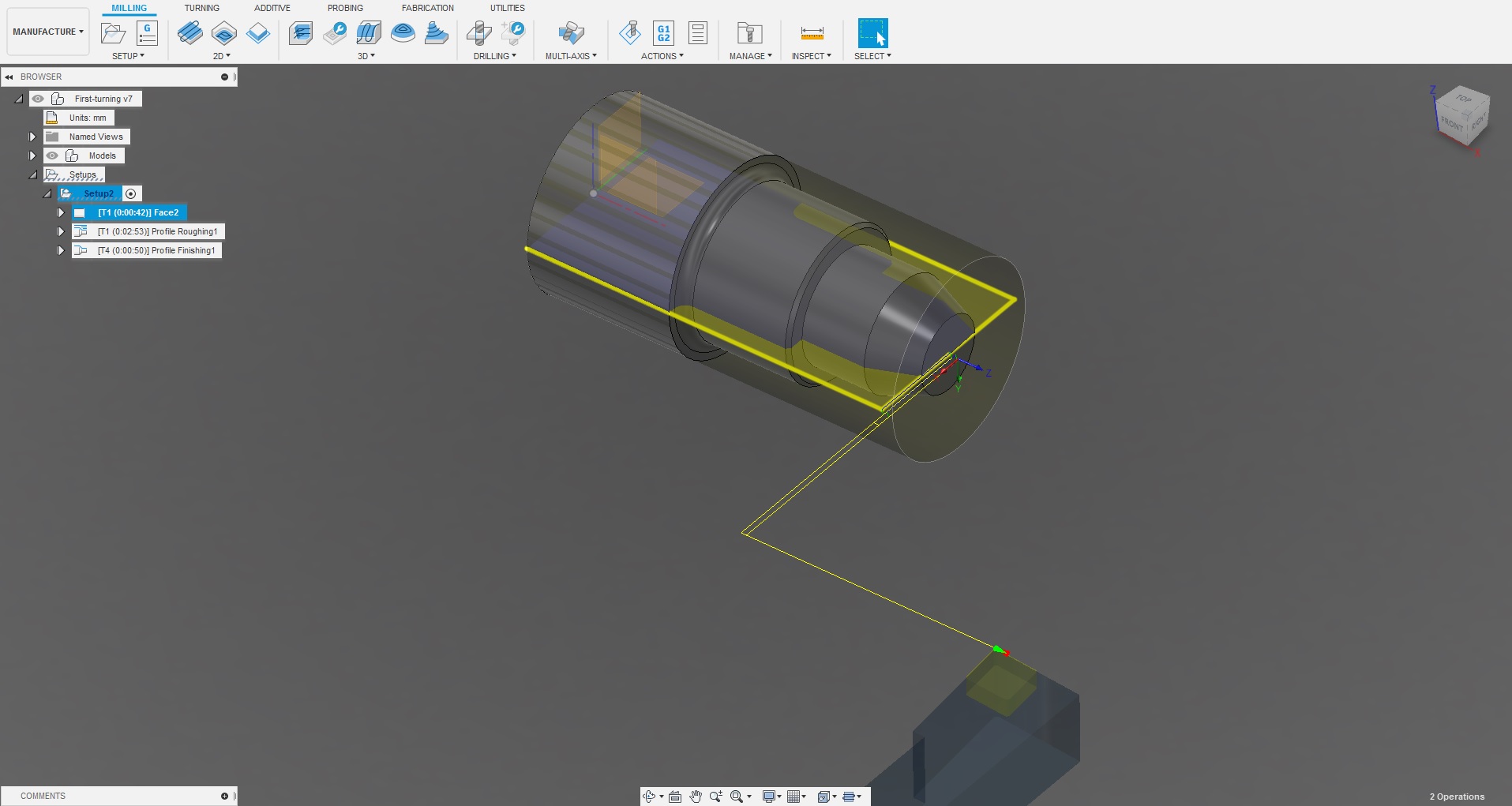Select the Drill tool icon
This screenshot has height=806, width=1512.
[x=479, y=33]
